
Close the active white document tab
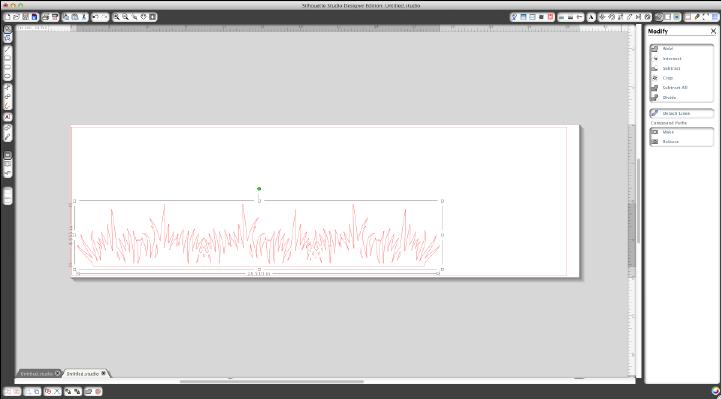pos(103,373)
